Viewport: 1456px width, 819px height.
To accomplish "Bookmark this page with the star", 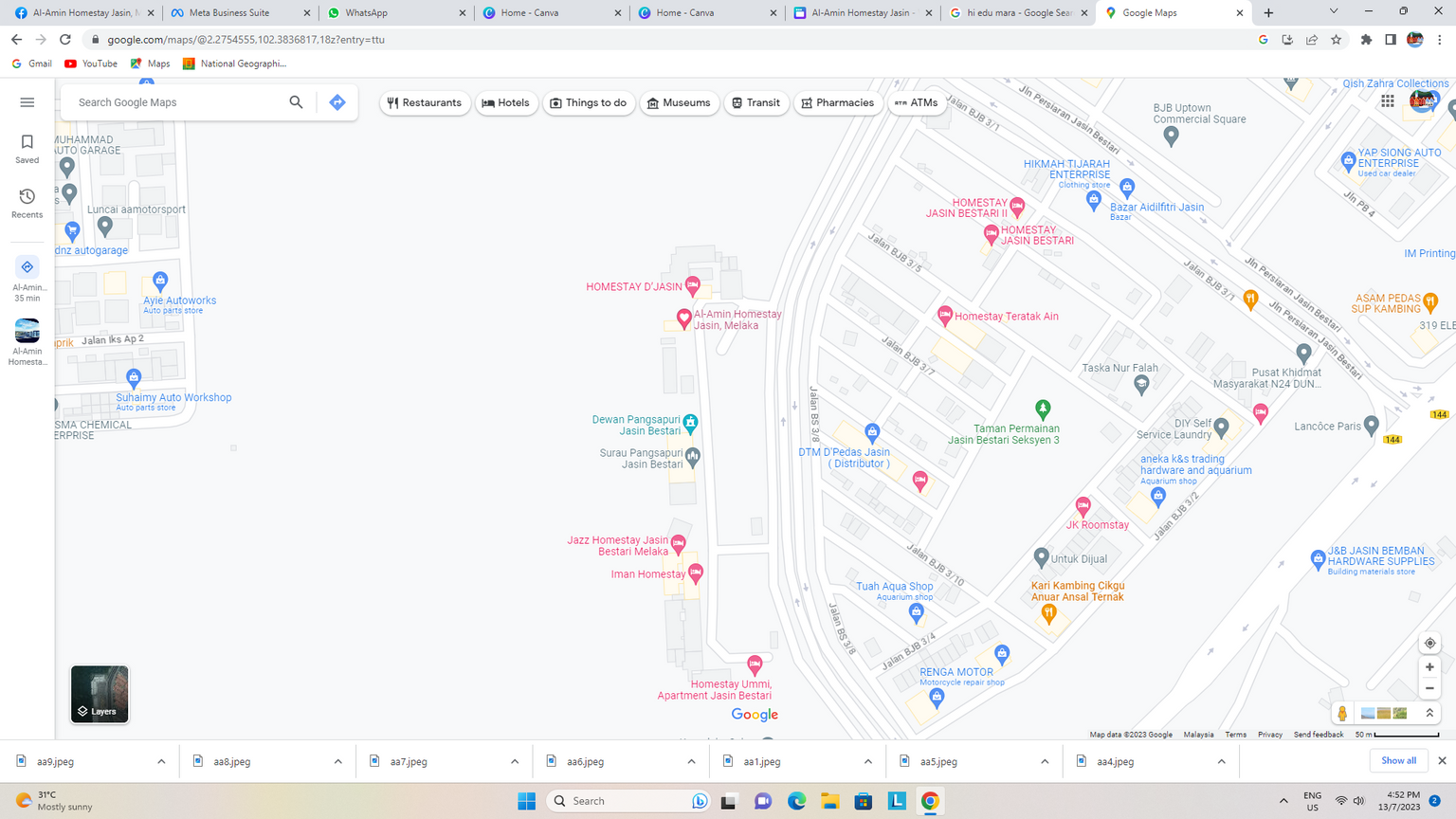I will click(1337, 40).
